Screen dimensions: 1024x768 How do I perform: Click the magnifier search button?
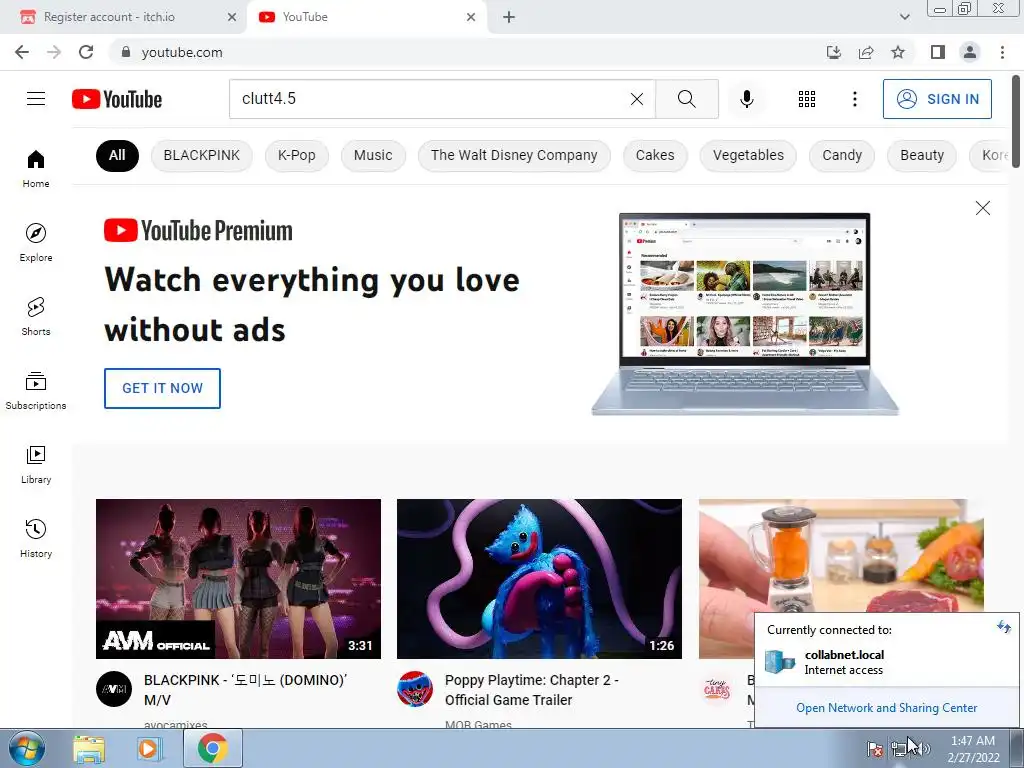[x=687, y=99]
